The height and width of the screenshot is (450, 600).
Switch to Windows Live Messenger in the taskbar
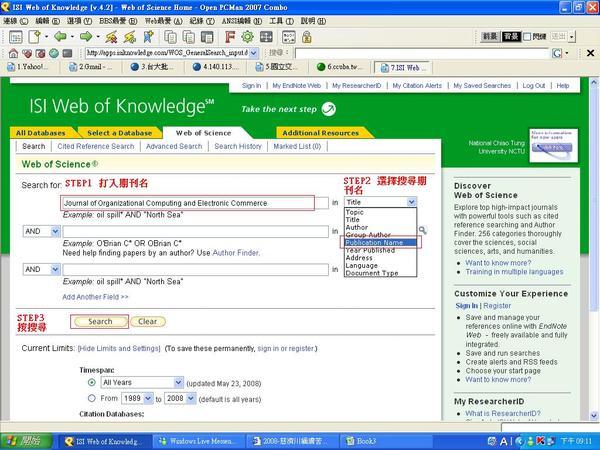click(198, 442)
